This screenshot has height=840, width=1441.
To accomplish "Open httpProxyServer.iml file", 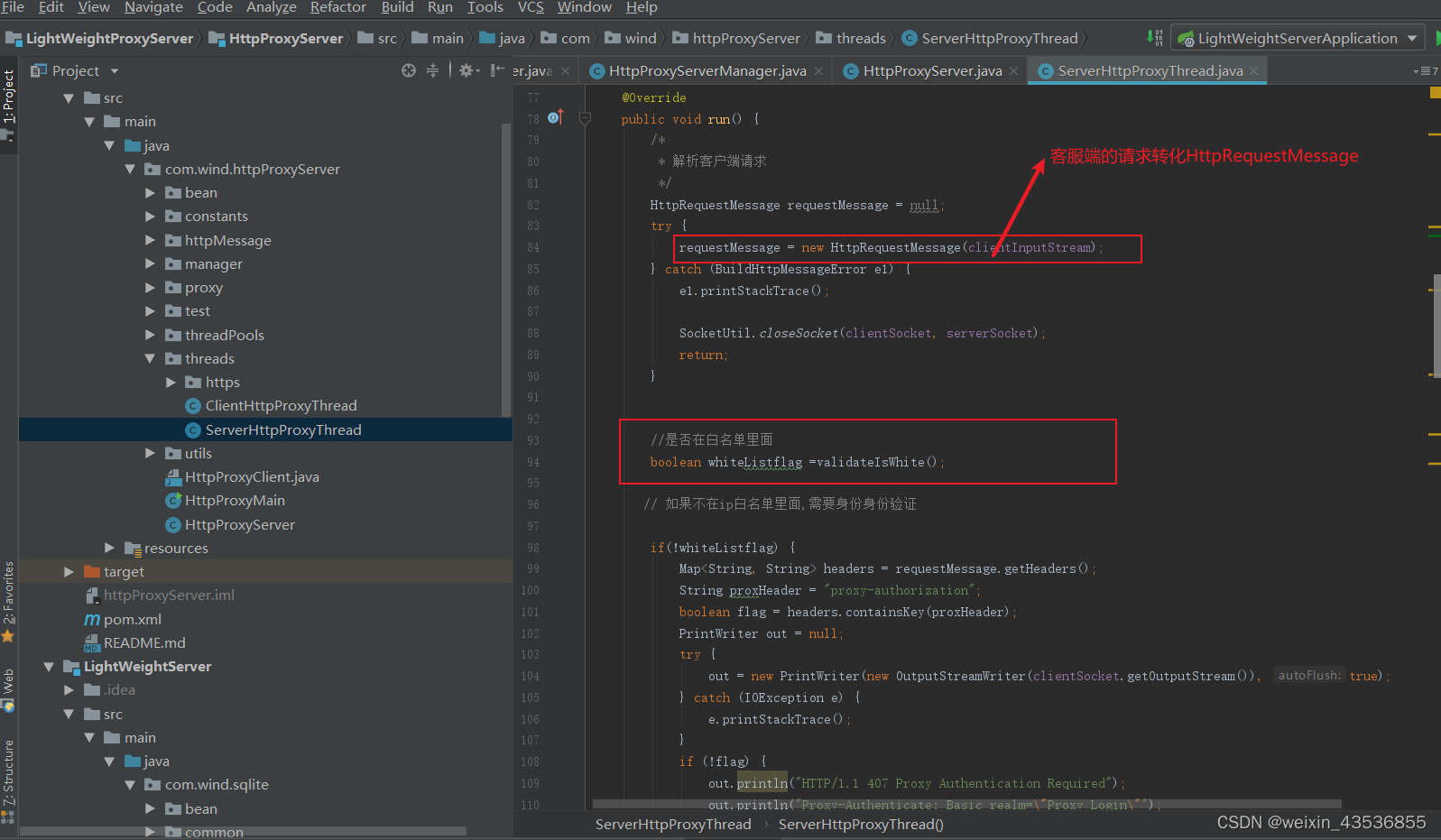I will (169, 595).
